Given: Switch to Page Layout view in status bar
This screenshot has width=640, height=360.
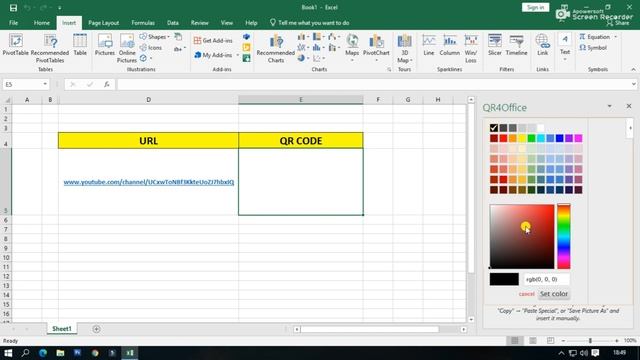Looking at the screenshot, I should click(x=533, y=340).
